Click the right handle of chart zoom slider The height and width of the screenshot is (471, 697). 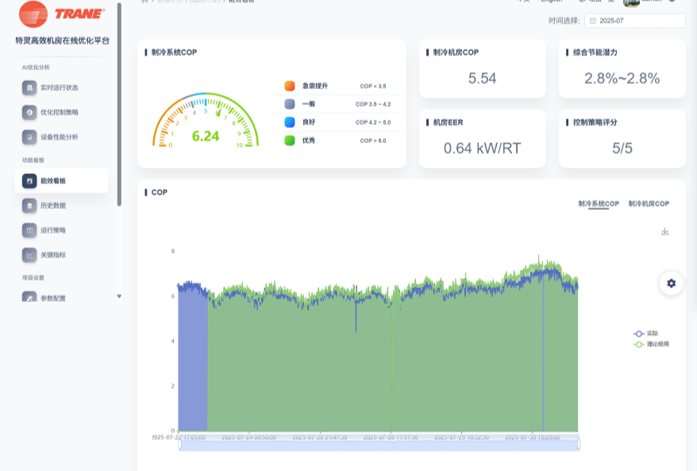click(x=579, y=444)
